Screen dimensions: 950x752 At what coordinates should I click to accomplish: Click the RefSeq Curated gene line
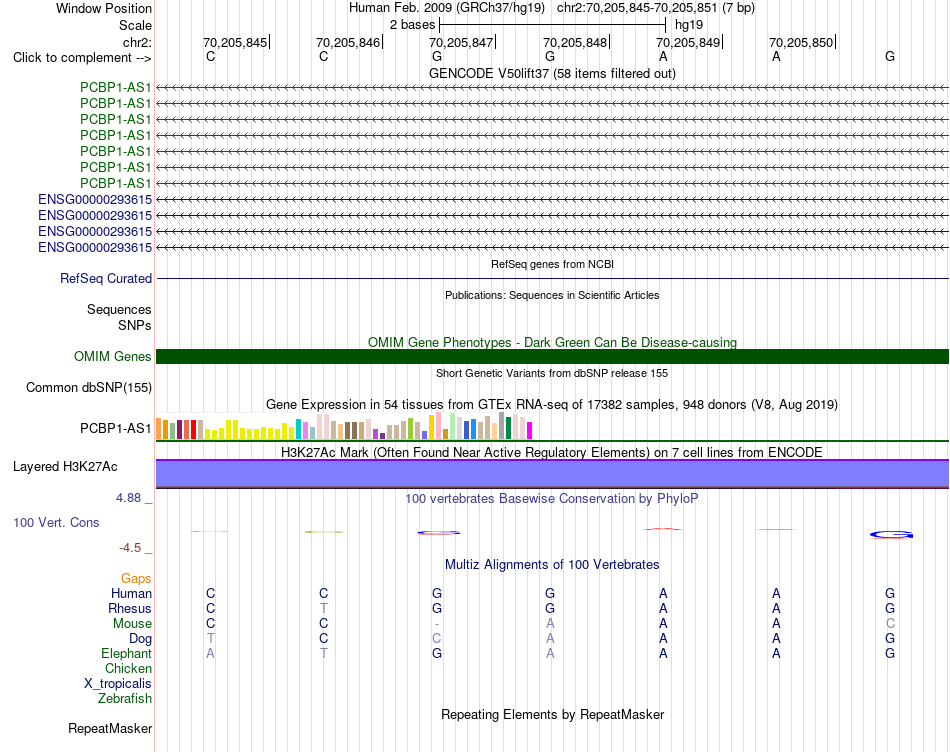pyautogui.click(x=552, y=279)
